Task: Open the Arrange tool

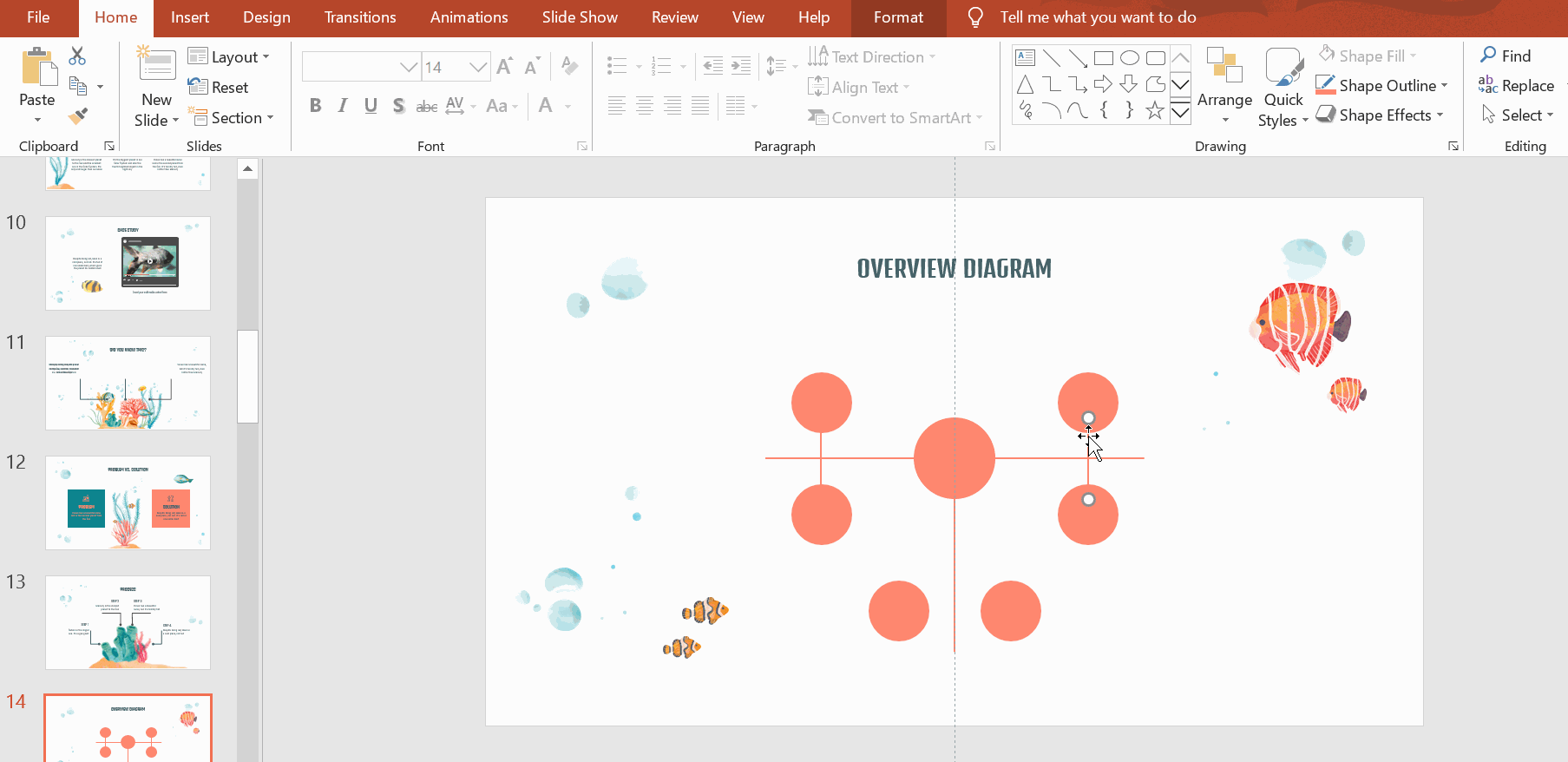Action: (1224, 87)
